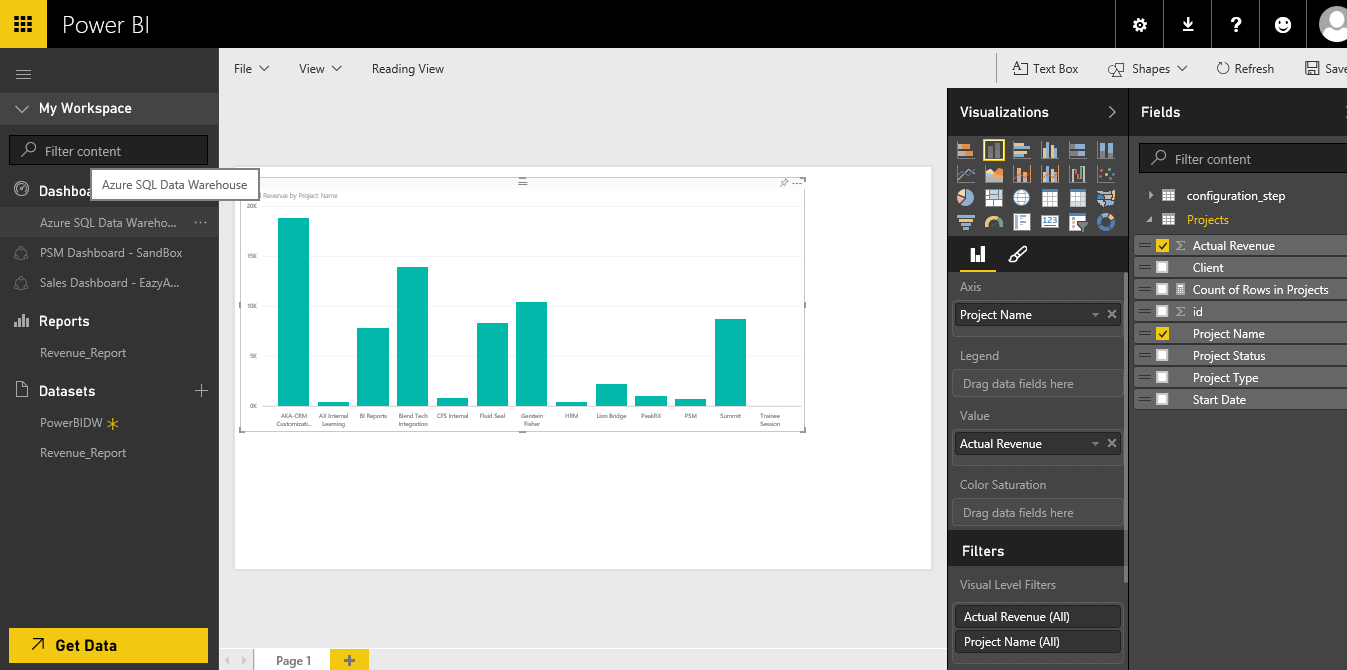Add a new dataset with plus icon

pos(201,391)
